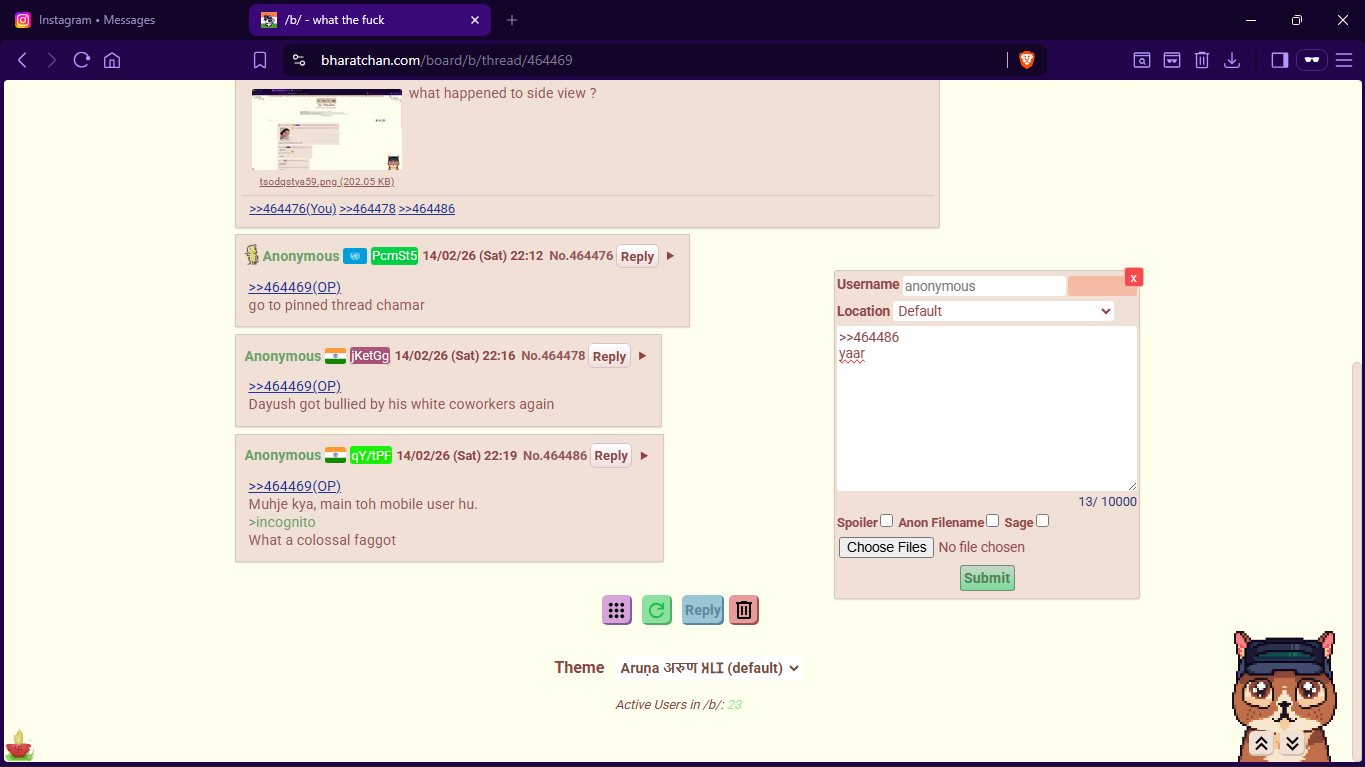
Task: Check the Anon Filename option
Action: pyautogui.click(x=992, y=521)
